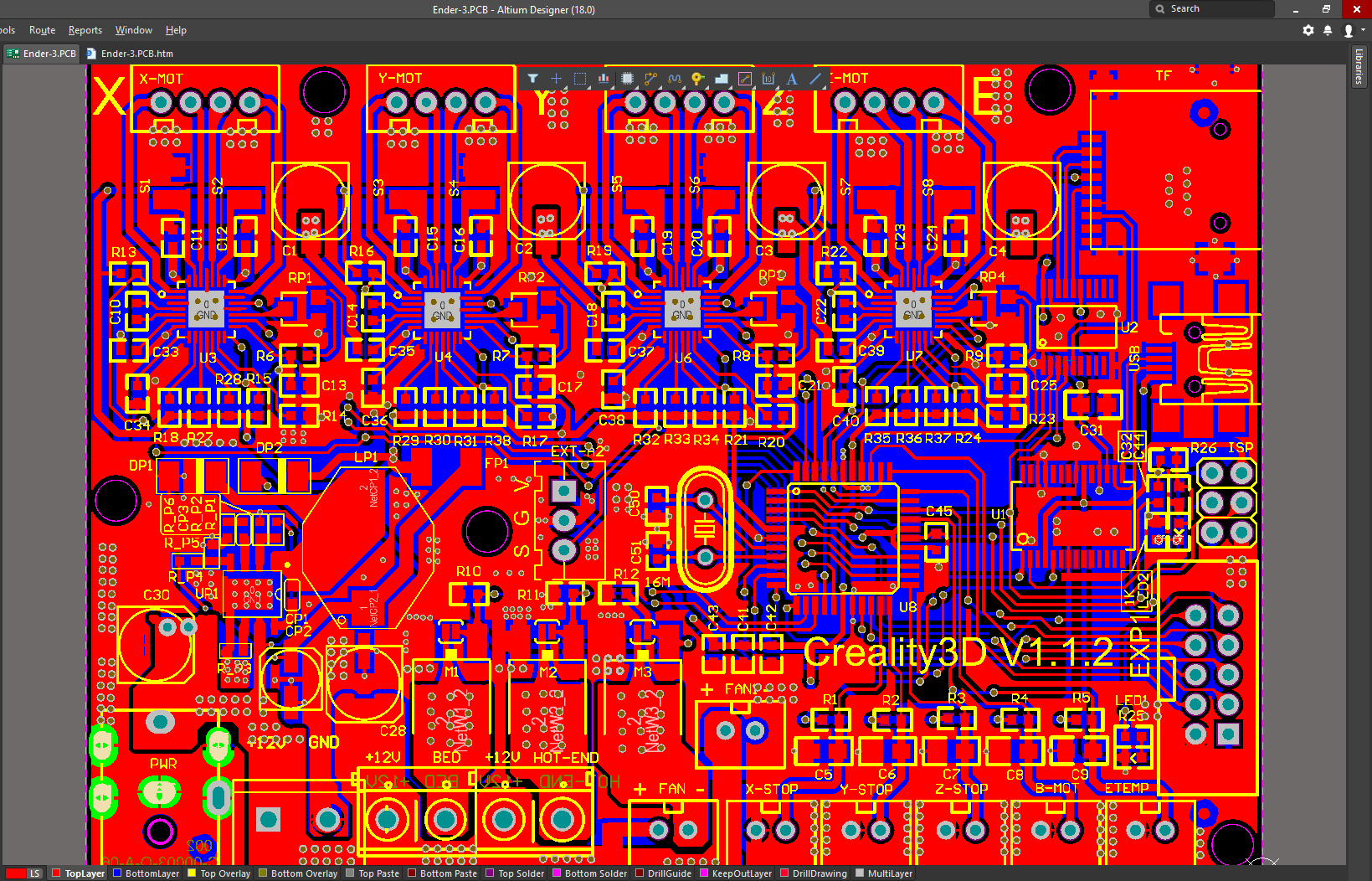Click the Creality3D V1.1.2 silkscreen text

pyautogui.click(x=958, y=652)
